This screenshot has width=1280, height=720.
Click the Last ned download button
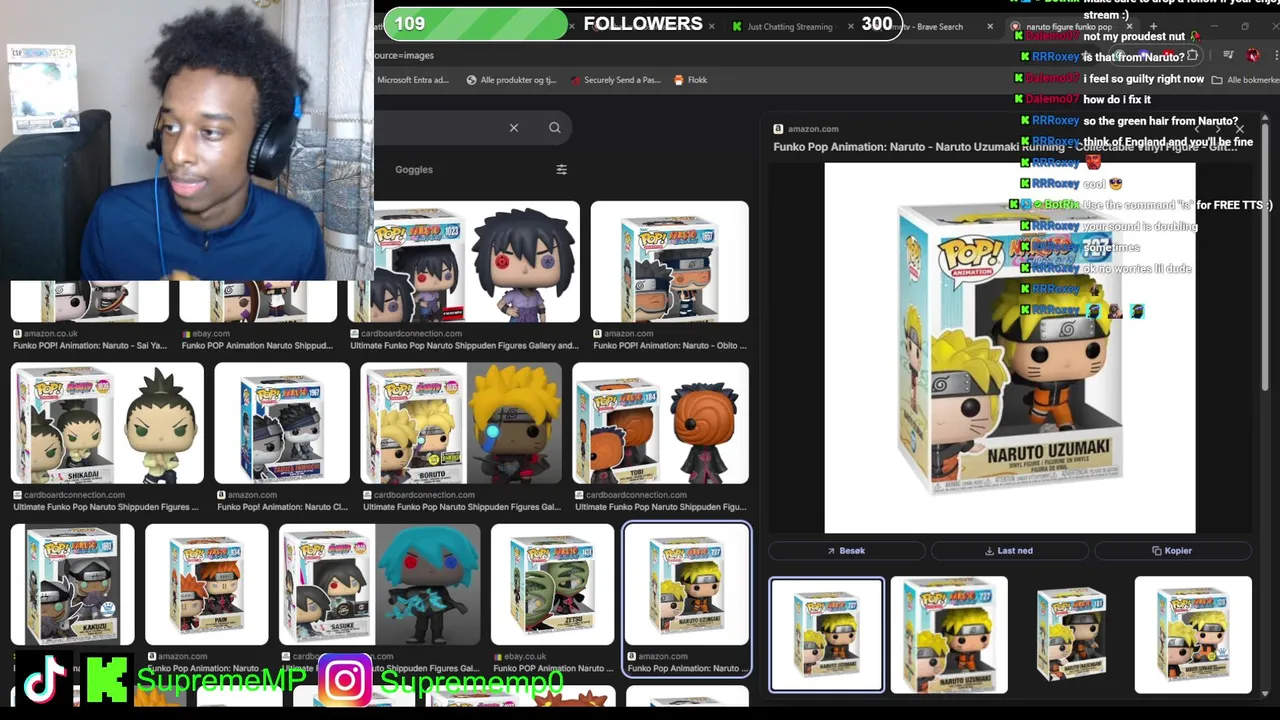(1009, 551)
